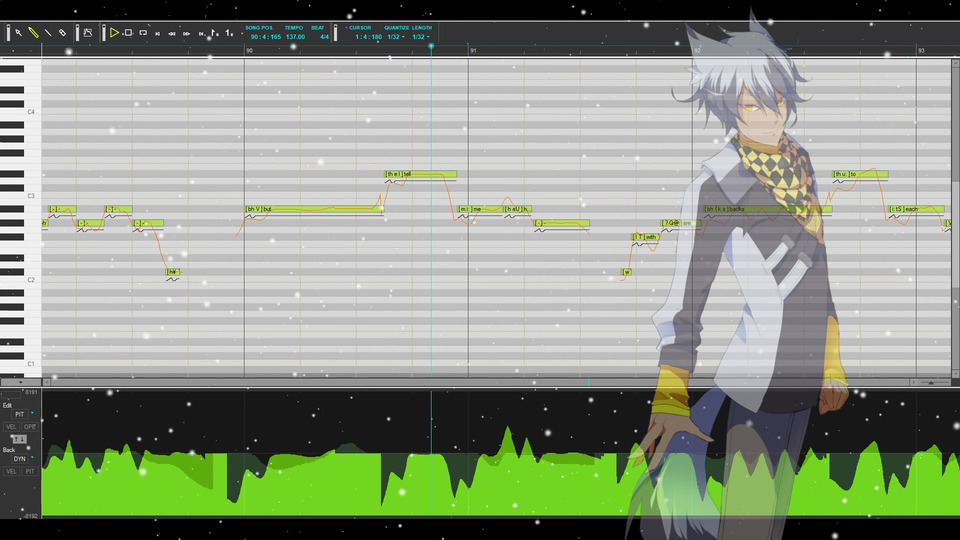Click measure 93 on the ruler

pos(921,51)
